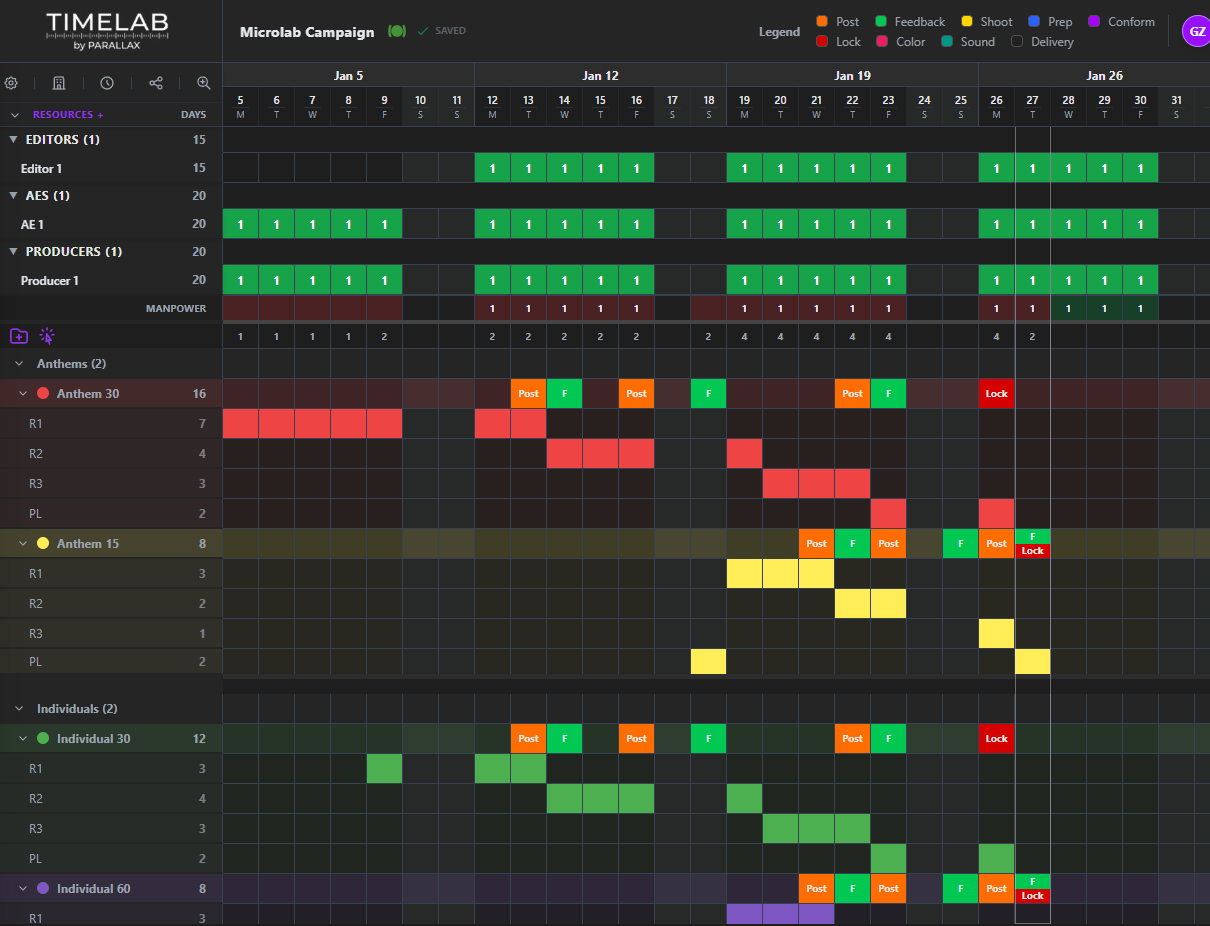Click the Lock cell on the Anthem 30 row
This screenshot has height=926, width=1210.
[x=996, y=393]
